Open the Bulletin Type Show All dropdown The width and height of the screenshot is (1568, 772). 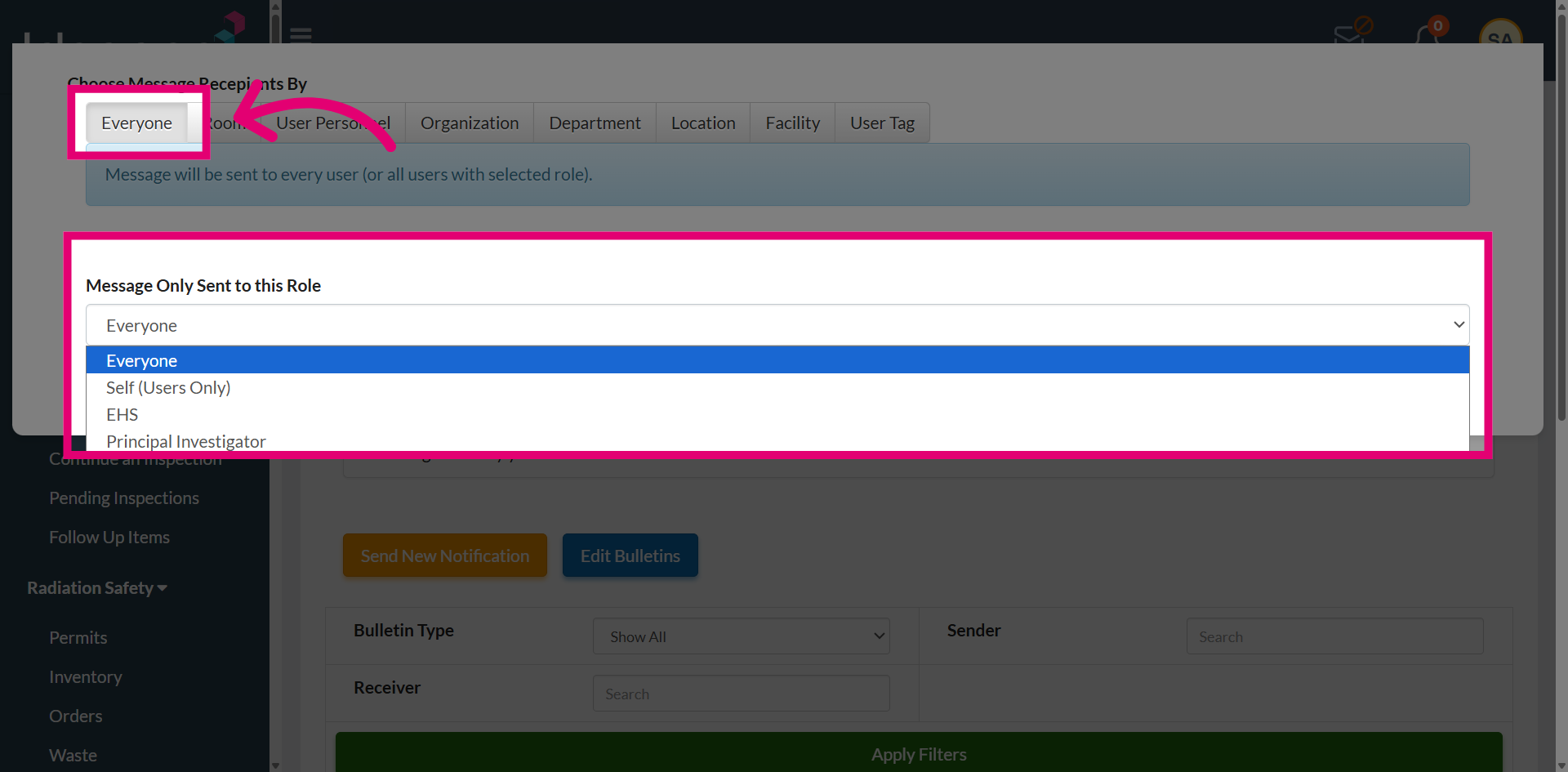(742, 636)
